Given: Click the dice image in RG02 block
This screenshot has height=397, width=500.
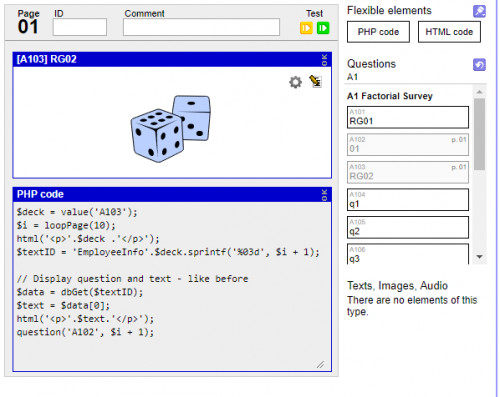Looking at the screenshot, I should [x=171, y=129].
